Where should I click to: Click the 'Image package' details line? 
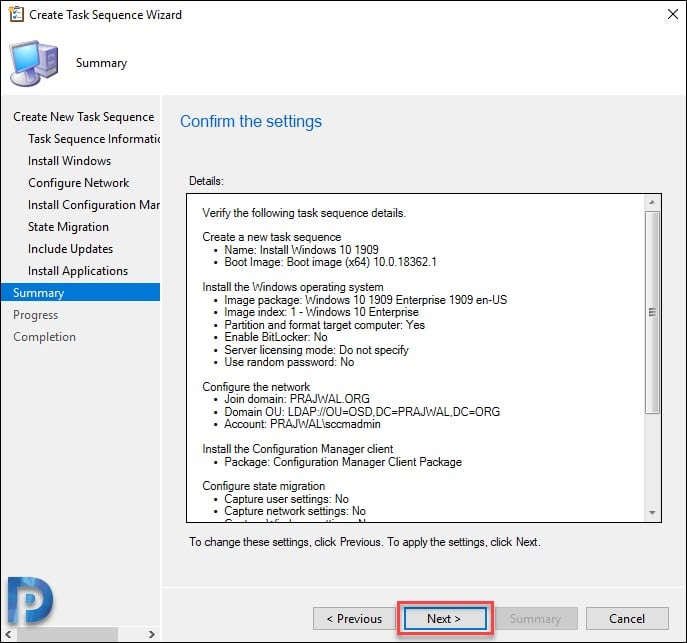coord(365,300)
